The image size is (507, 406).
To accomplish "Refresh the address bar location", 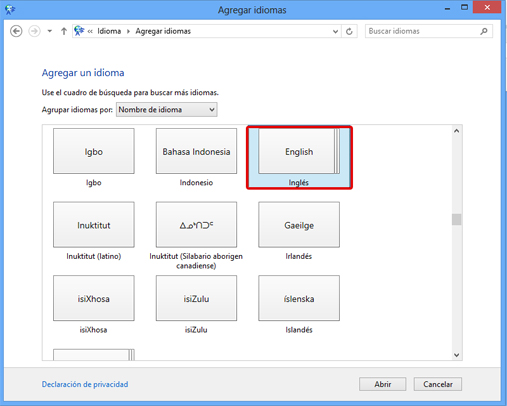I will 349,31.
